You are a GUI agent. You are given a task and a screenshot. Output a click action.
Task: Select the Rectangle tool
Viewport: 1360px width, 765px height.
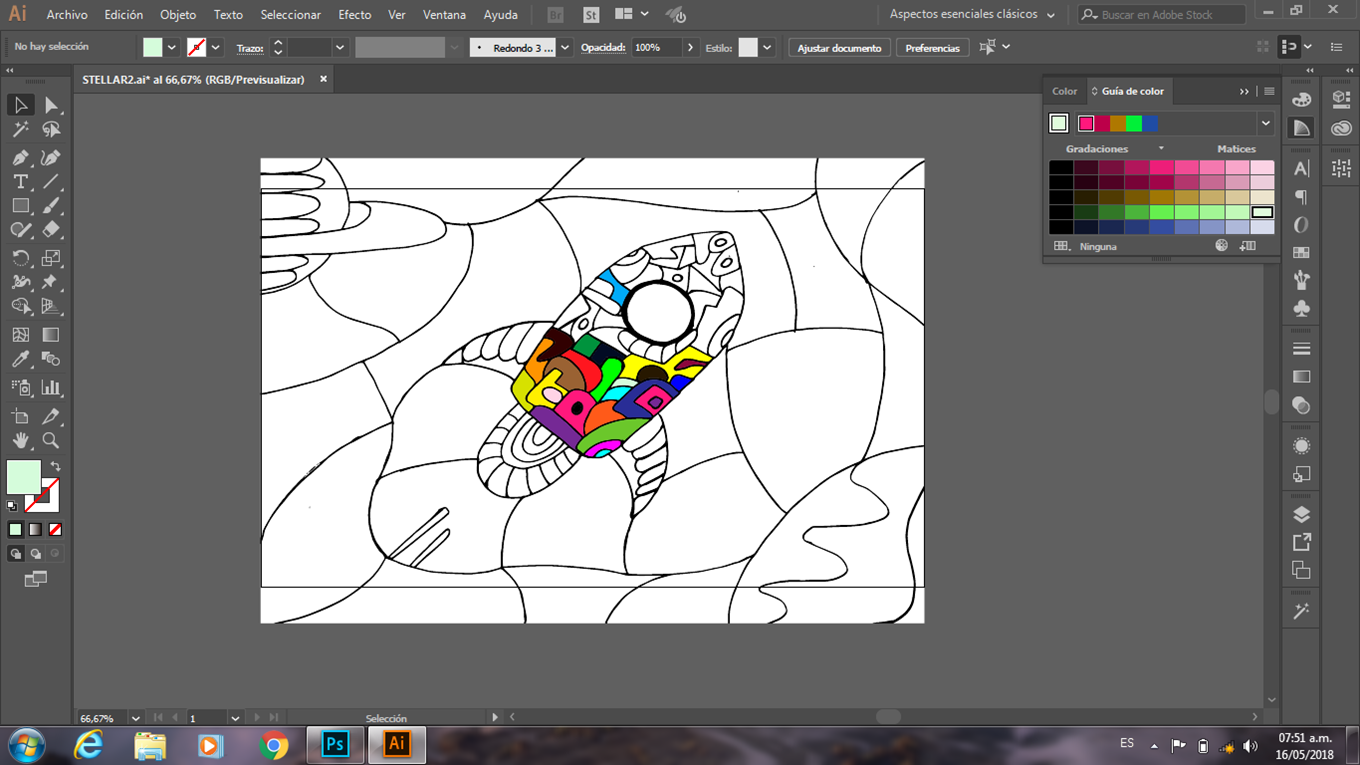tap(20, 206)
